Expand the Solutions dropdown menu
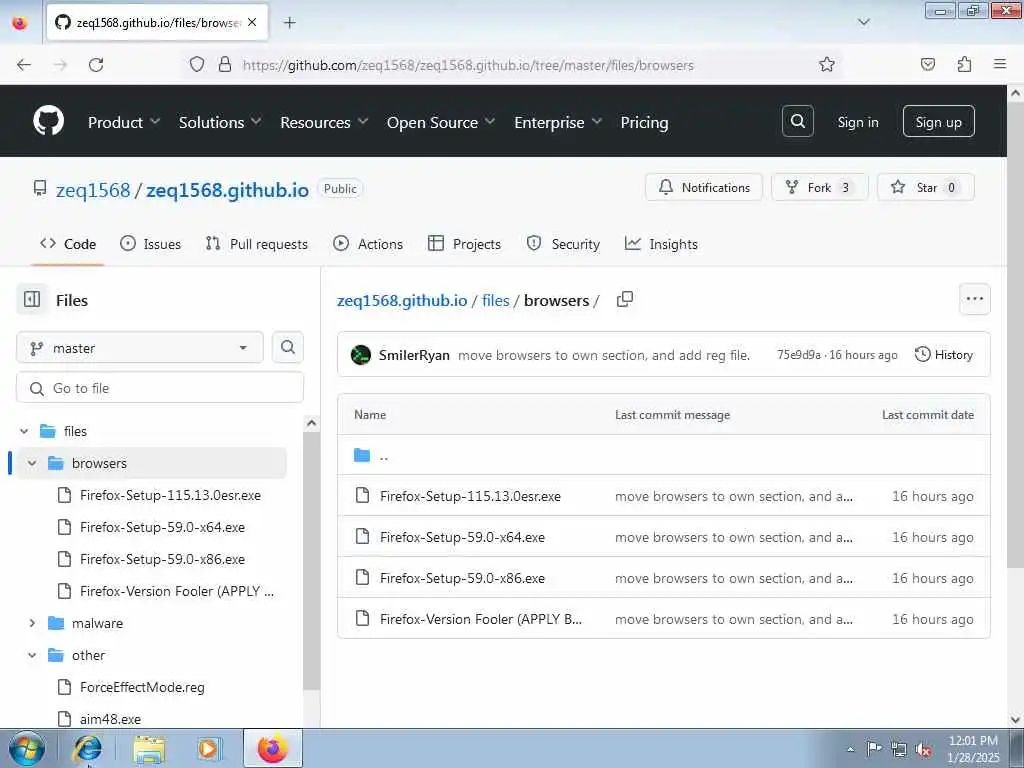Viewport: 1024px width, 768px height. click(219, 122)
